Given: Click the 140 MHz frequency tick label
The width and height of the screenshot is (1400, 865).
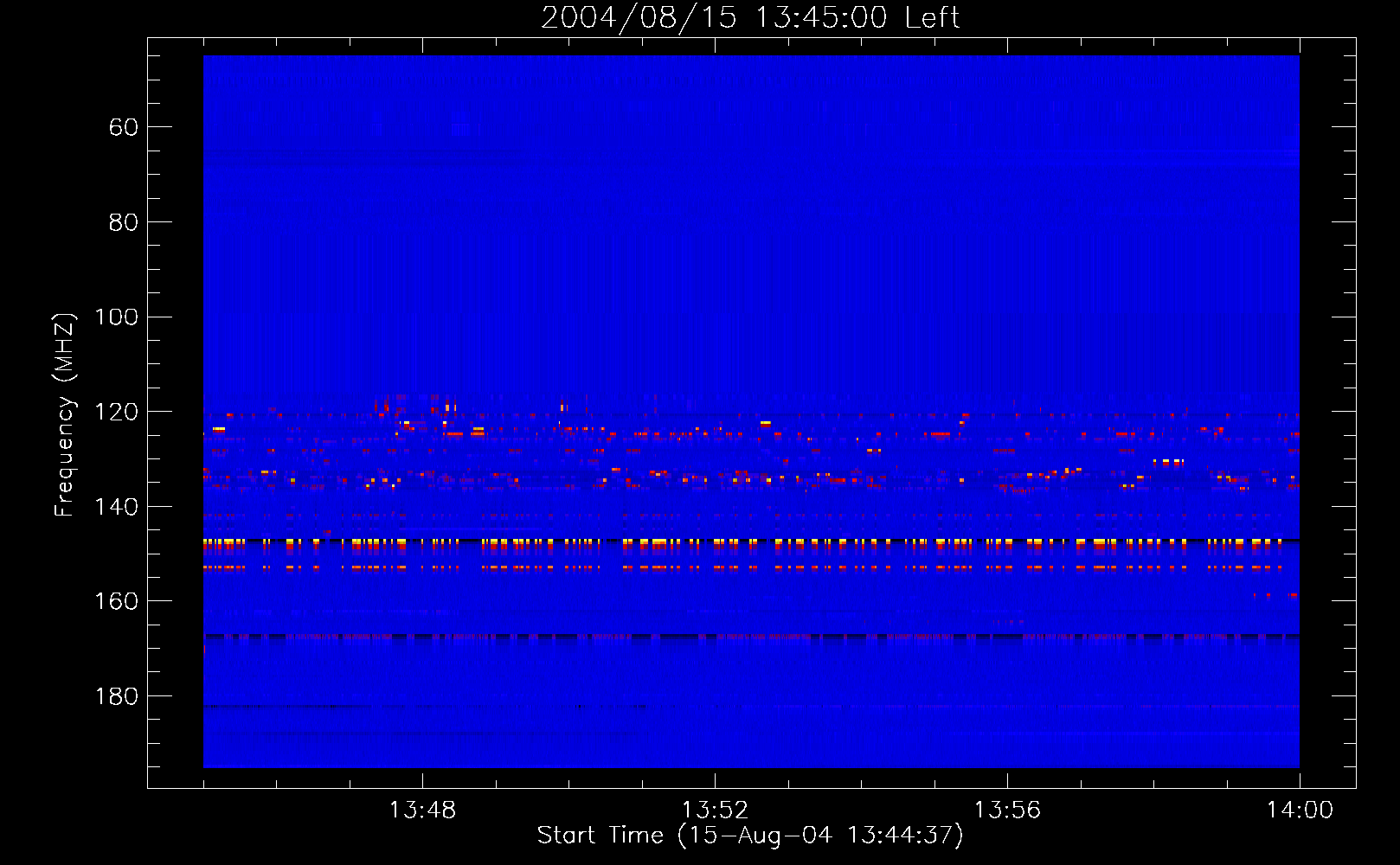Looking at the screenshot, I should click(x=116, y=507).
